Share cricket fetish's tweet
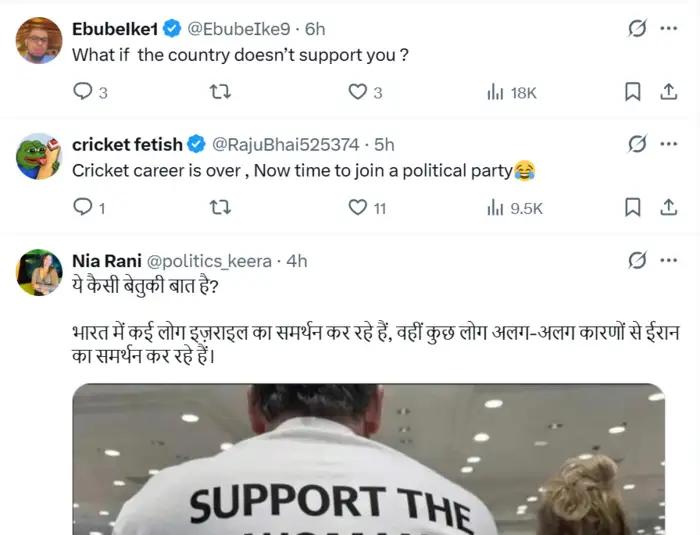Screen dimensions: 700x535 pyautogui.click(x=668, y=207)
